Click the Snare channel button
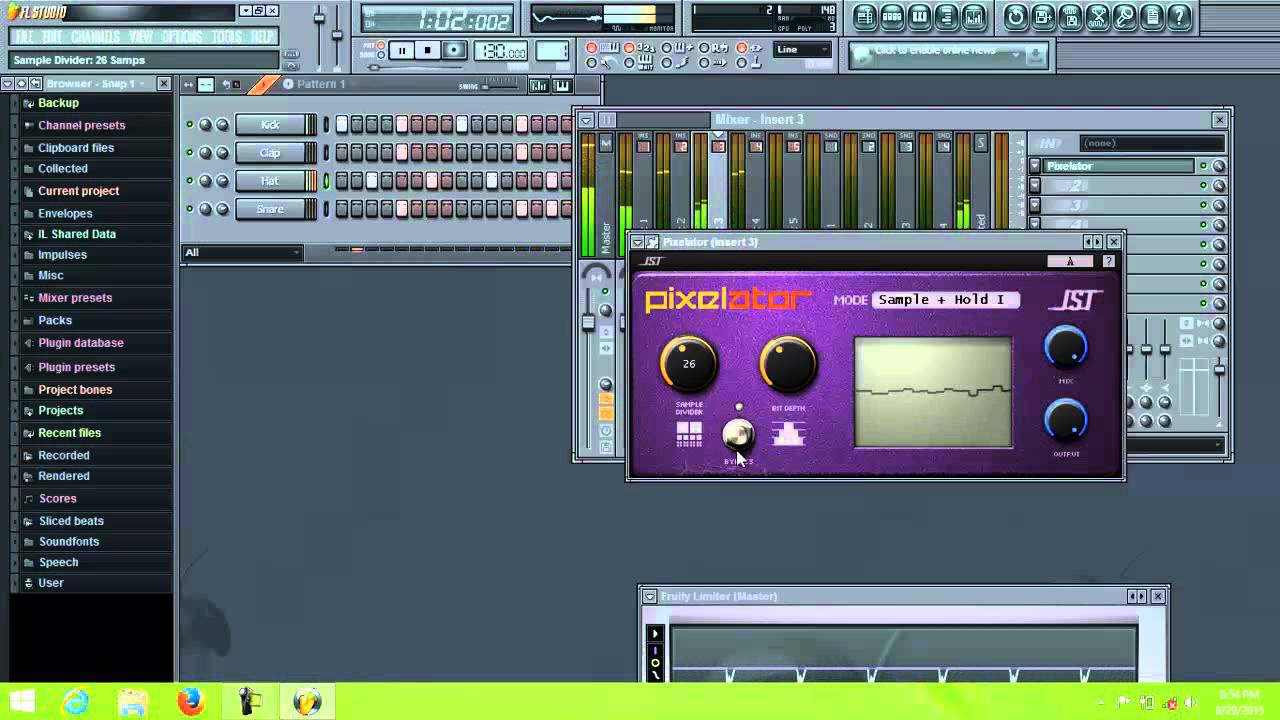 coord(270,209)
